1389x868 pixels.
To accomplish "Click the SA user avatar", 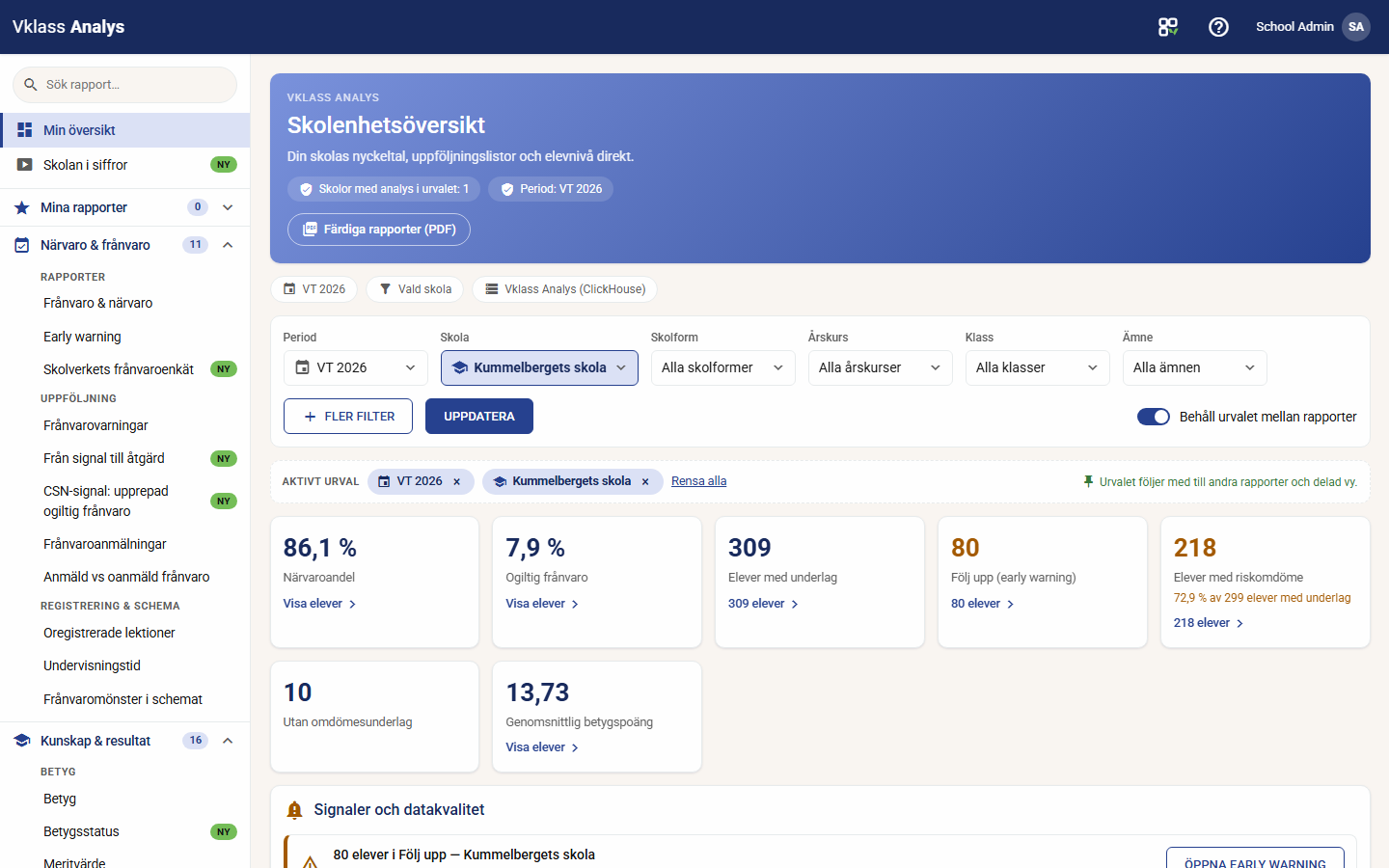I will (x=1356, y=27).
